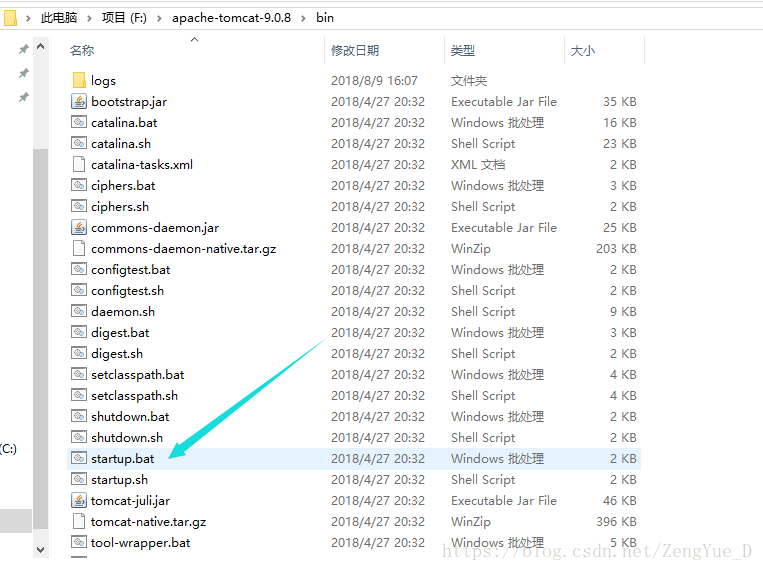The image size is (763, 571).
Task: Open apache-tomcat-9.0.8 breadcrumb segment
Action: [231, 18]
